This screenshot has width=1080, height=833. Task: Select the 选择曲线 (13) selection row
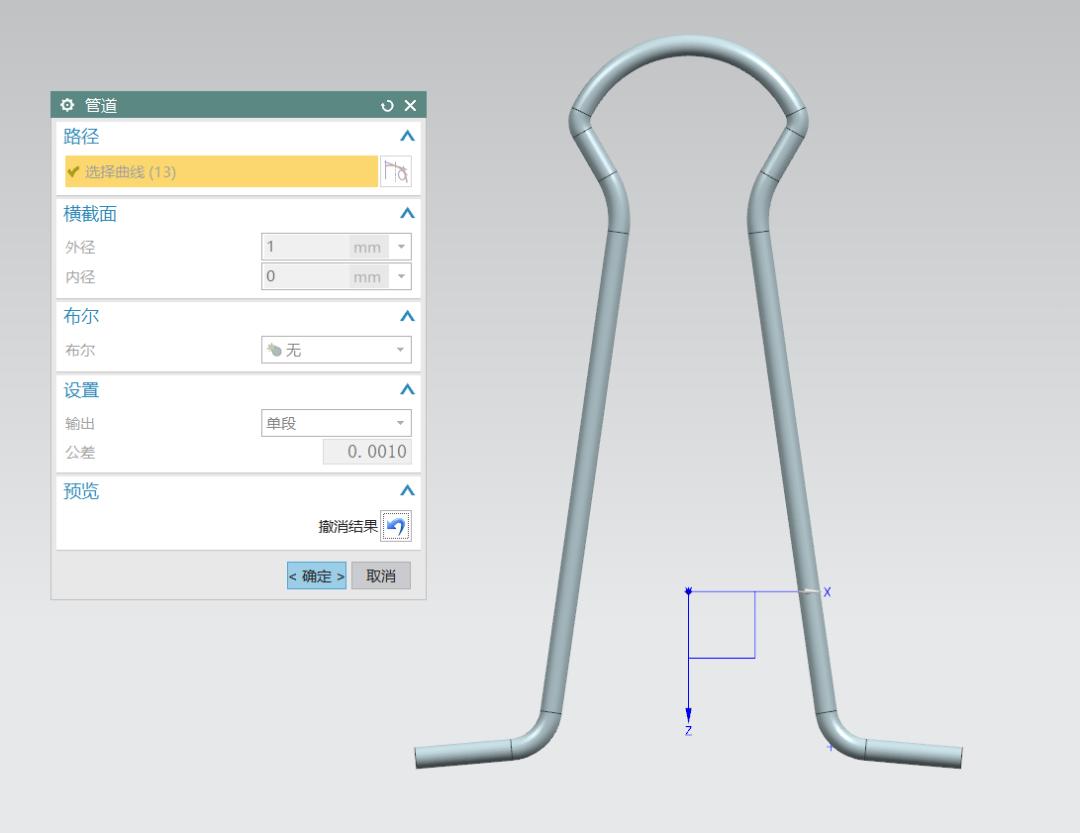pos(221,172)
